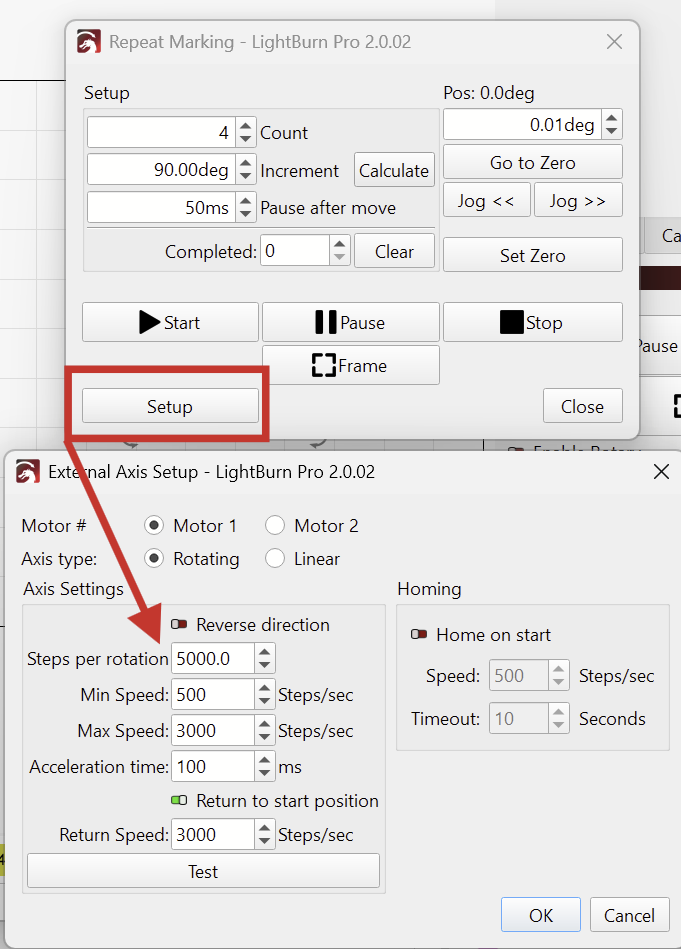Increase 0.01deg jog distance up arrow
681x949 pixels.
611,117
